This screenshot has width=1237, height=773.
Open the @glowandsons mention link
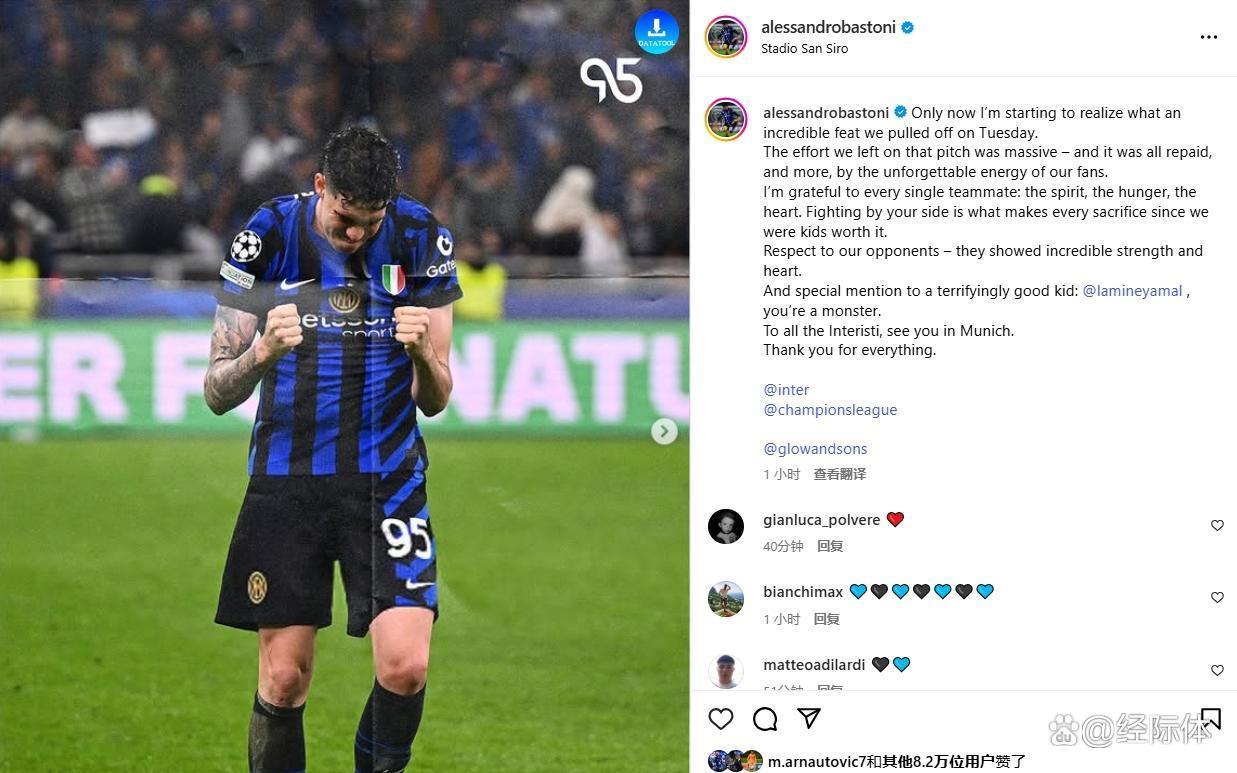[815, 449]
